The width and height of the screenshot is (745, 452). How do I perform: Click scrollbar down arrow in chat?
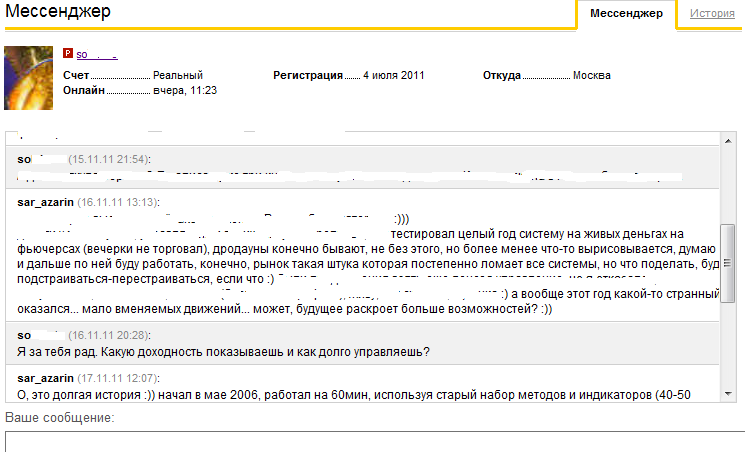pos(728,394)
